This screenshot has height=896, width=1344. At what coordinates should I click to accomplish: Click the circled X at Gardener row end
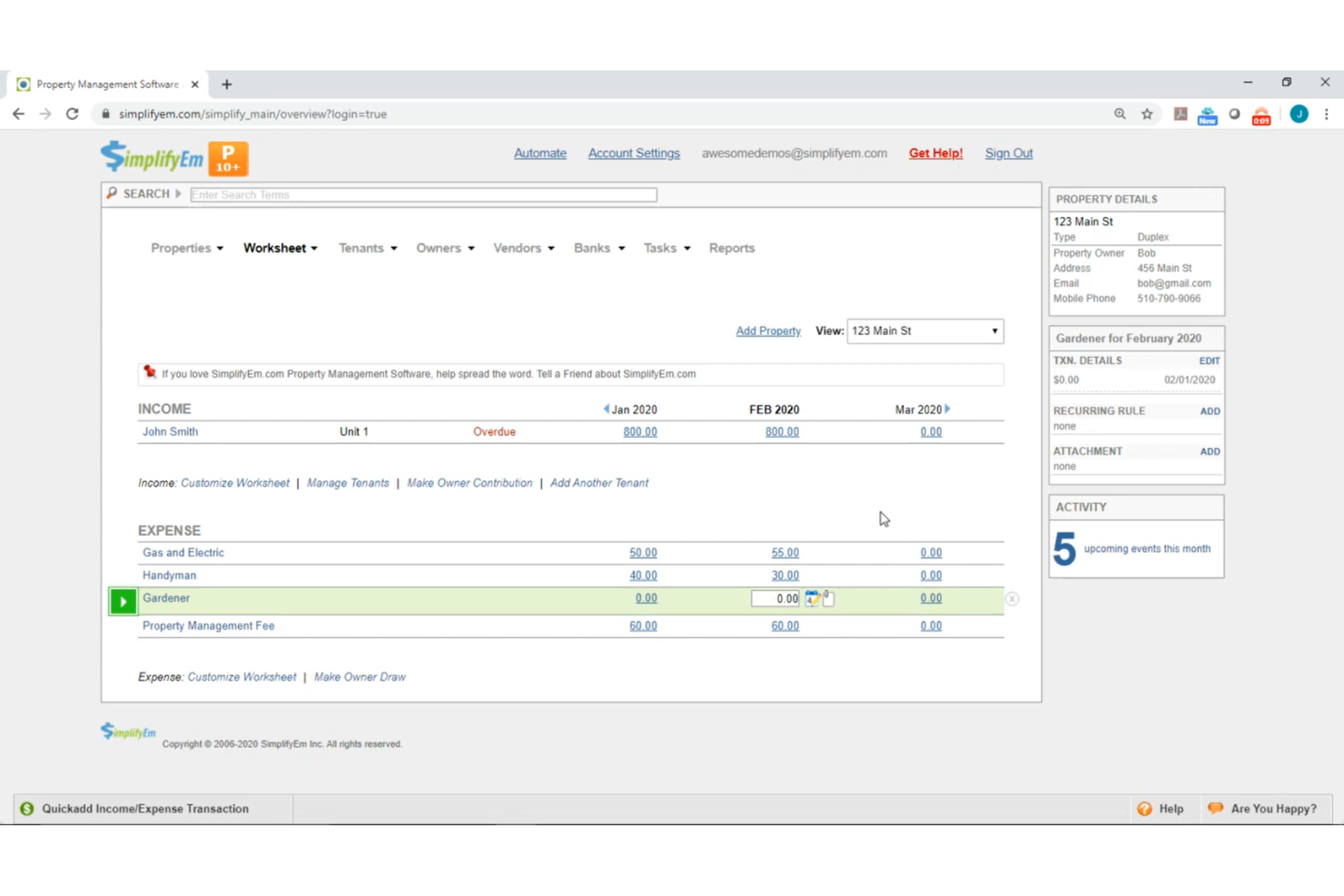[x=1012, y=599]
